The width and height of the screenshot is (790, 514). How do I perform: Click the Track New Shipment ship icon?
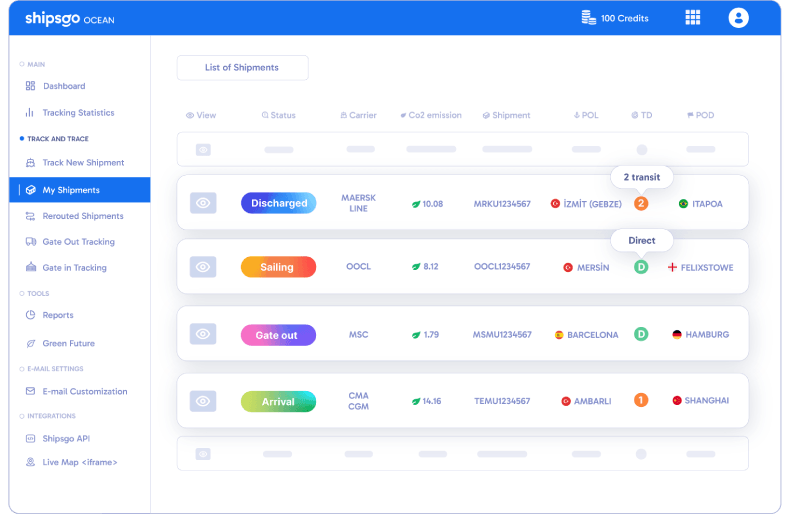(x=30, y=162)
